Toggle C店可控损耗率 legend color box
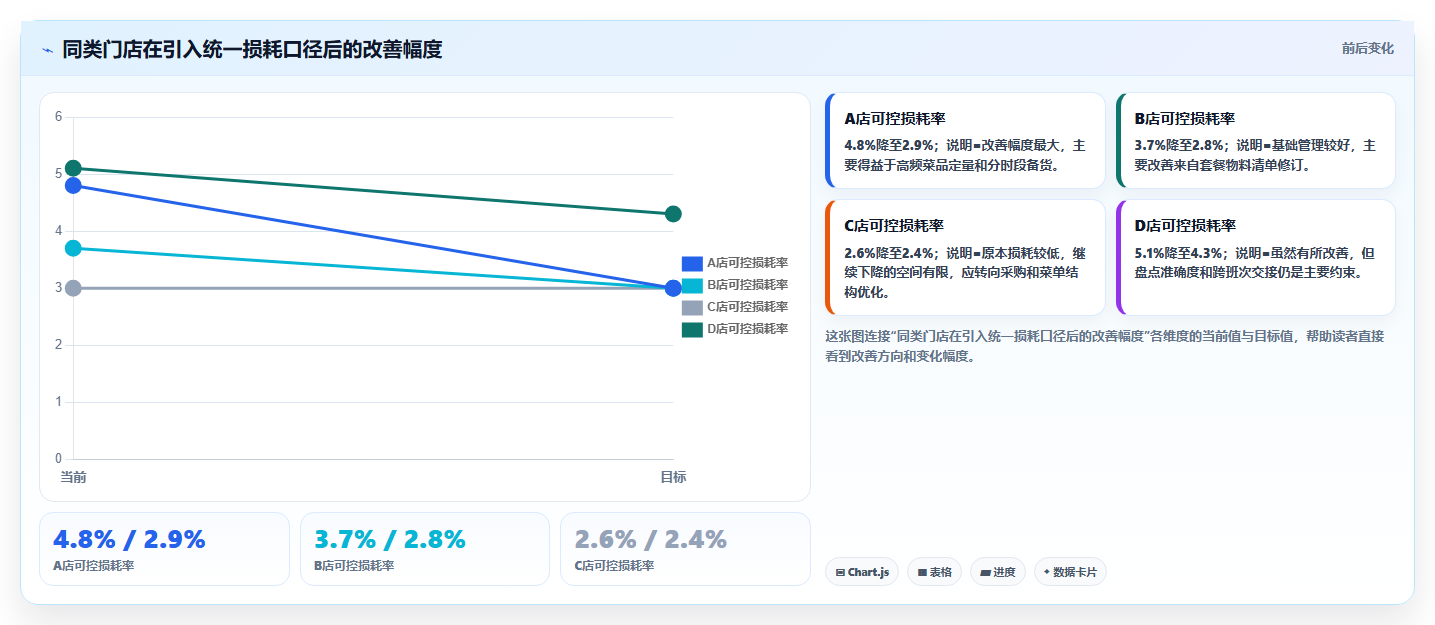Viewport: 1435px width, 625px height. point(692,307)
